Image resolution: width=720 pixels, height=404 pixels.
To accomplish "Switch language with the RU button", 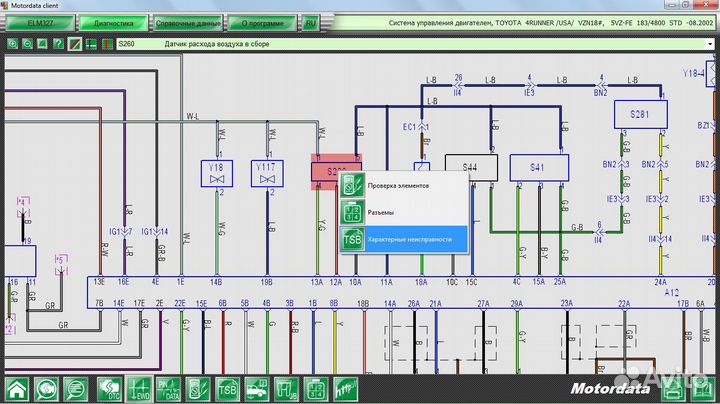I will (311, 21).
